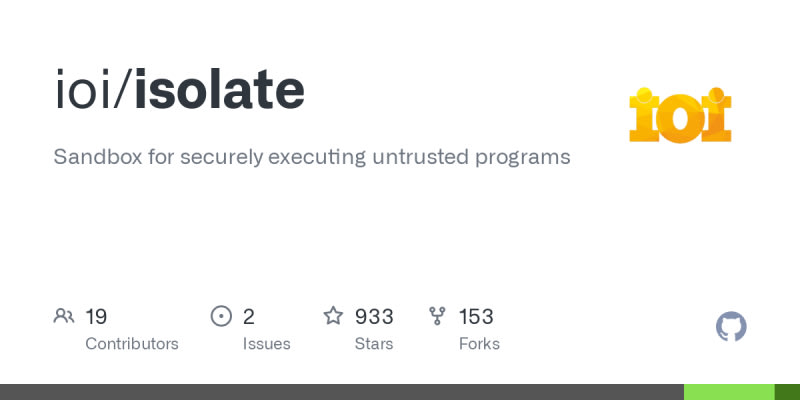Click the GitHub Octocat logo
The width and height of the screenshot is (800, 400).
[732, 327]
